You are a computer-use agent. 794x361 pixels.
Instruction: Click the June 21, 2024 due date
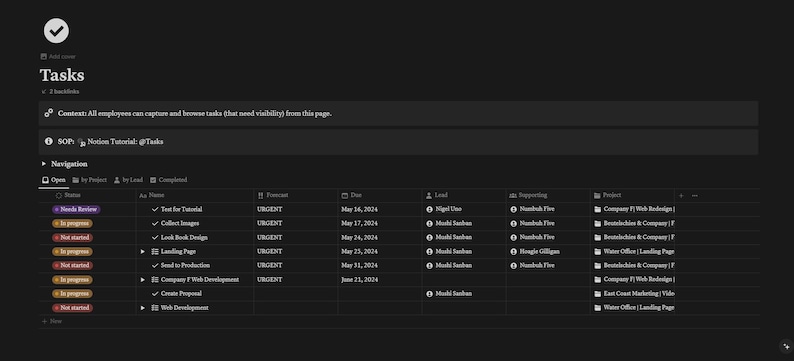360,279
